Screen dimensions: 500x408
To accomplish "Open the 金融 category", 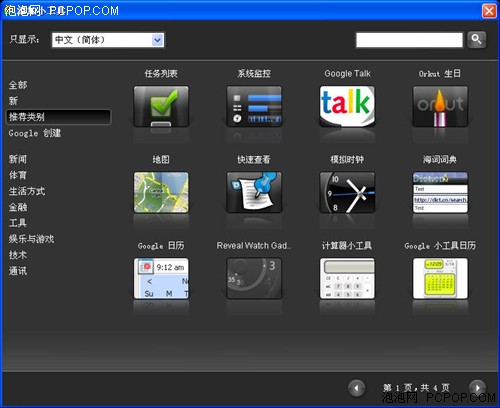I will pyautogui.click(x=18, y=207).
